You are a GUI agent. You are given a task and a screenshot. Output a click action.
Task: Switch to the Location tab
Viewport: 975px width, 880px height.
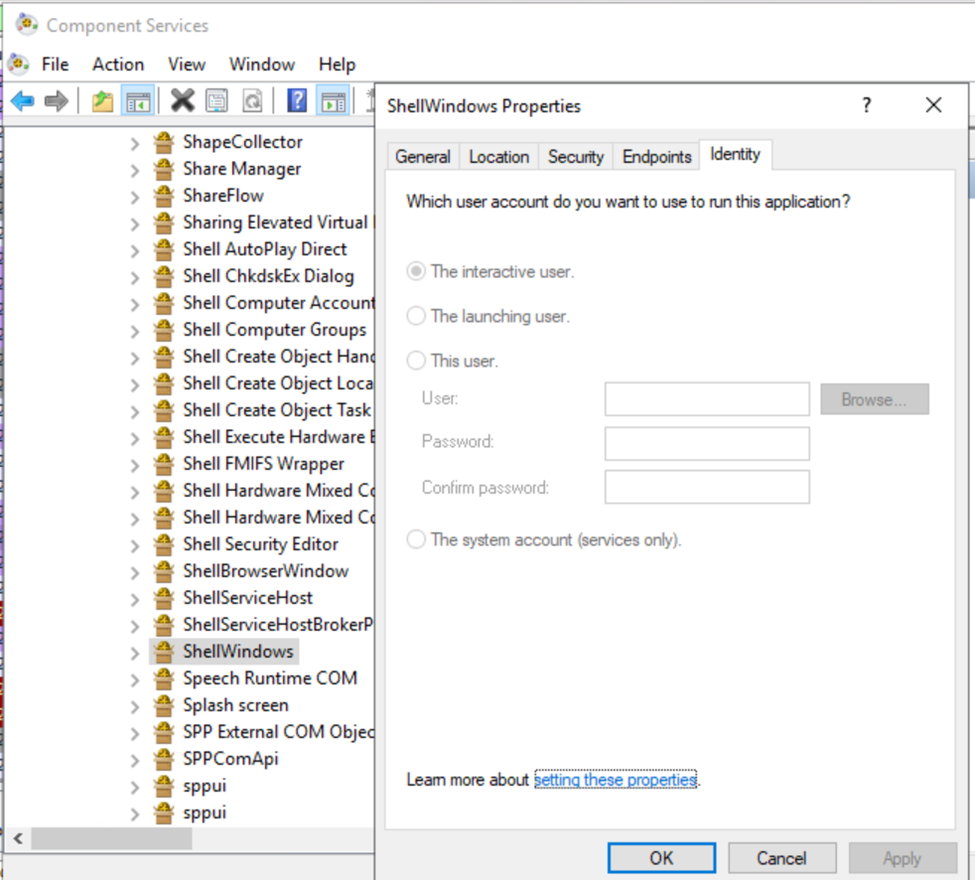click(499, 157)
